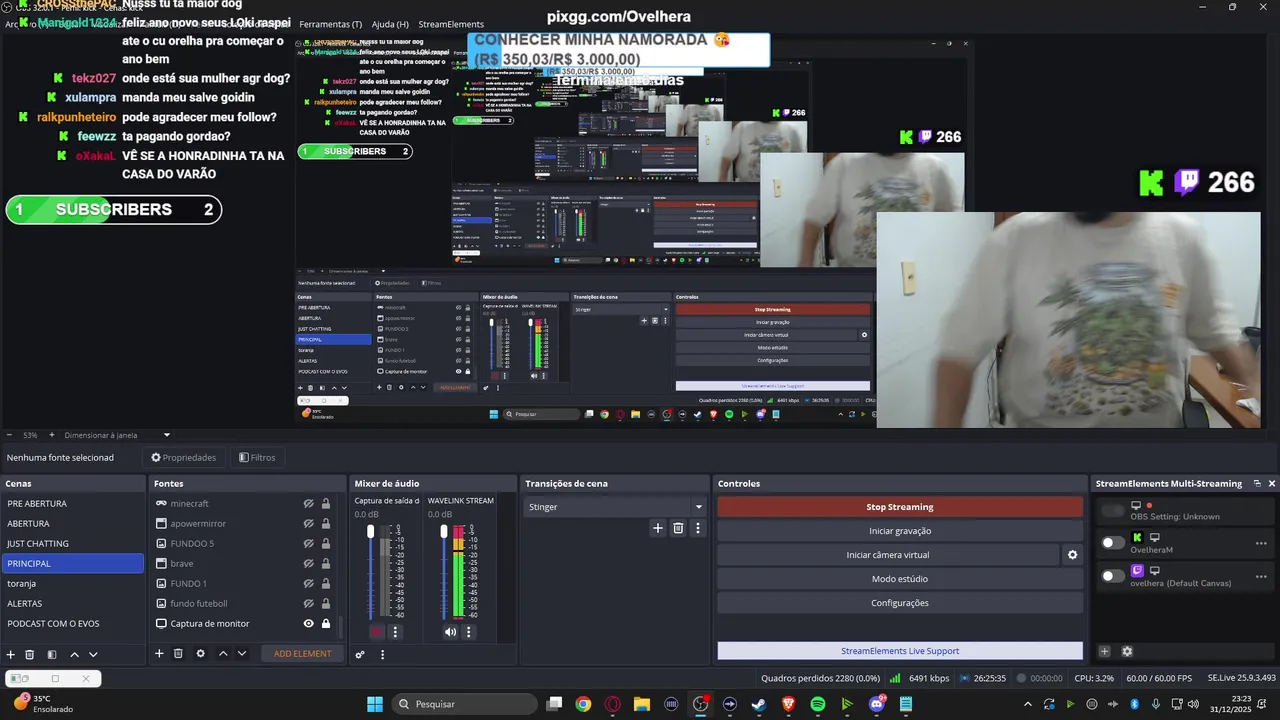Hide the Captura de monitor source
Viewport: 1280px width, 720px height.
click(x=309, y=623)
